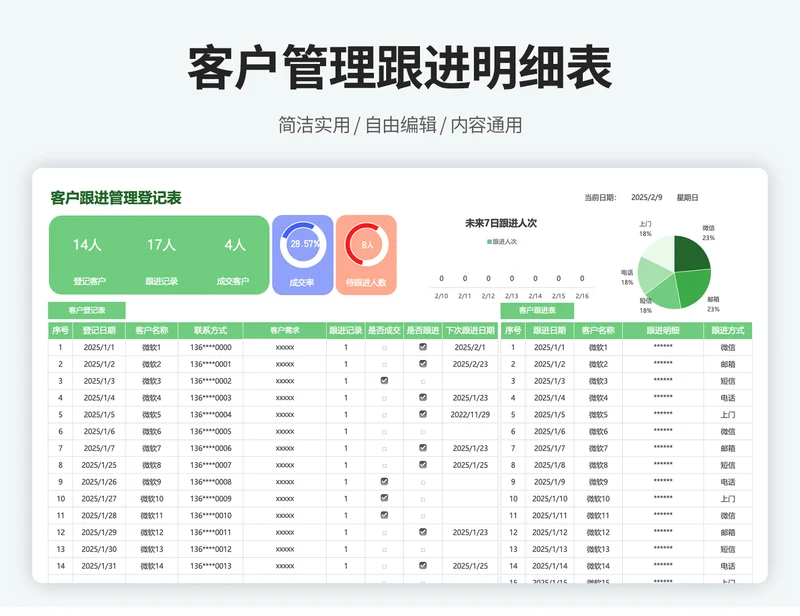Select 电话 cell in 2025/1/14 follow-up row
The height and width of the screenshot is (616, 800).
(728, 566)
